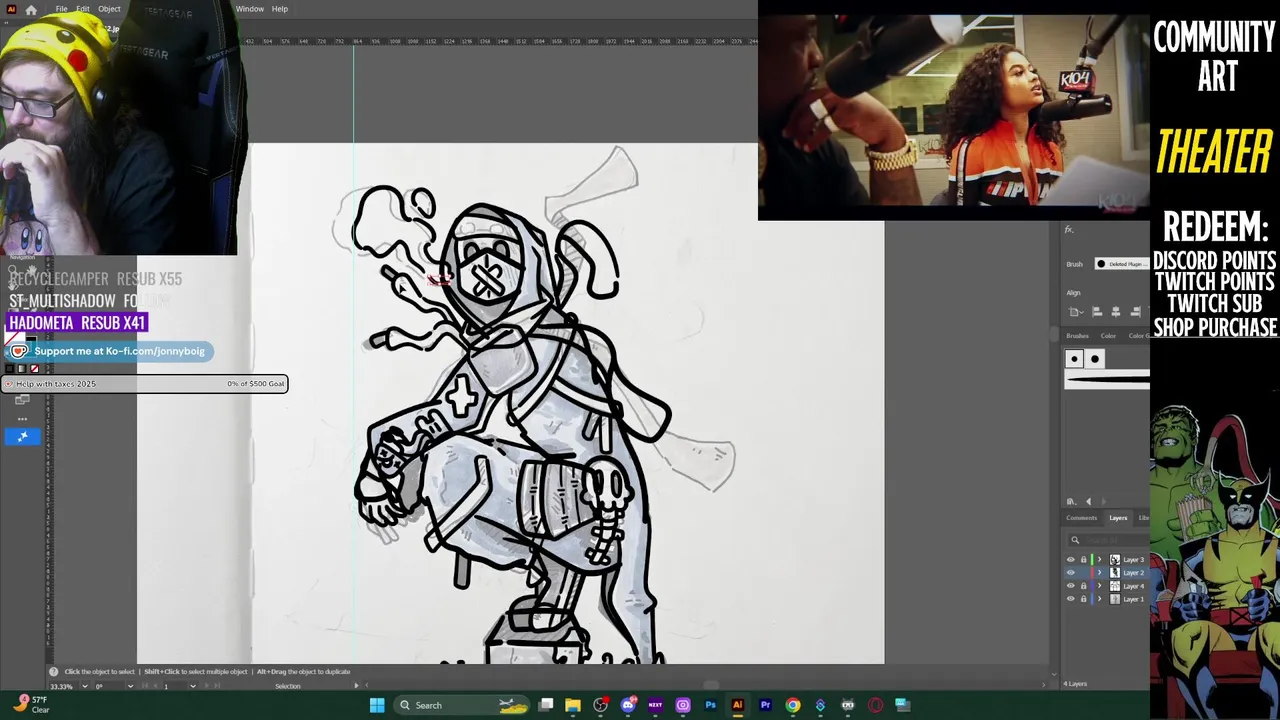Image resolution: width=1280 pixels, height=720 pixels.
Task: Click the horizontal align left icon
Action: pos(1097,312)
